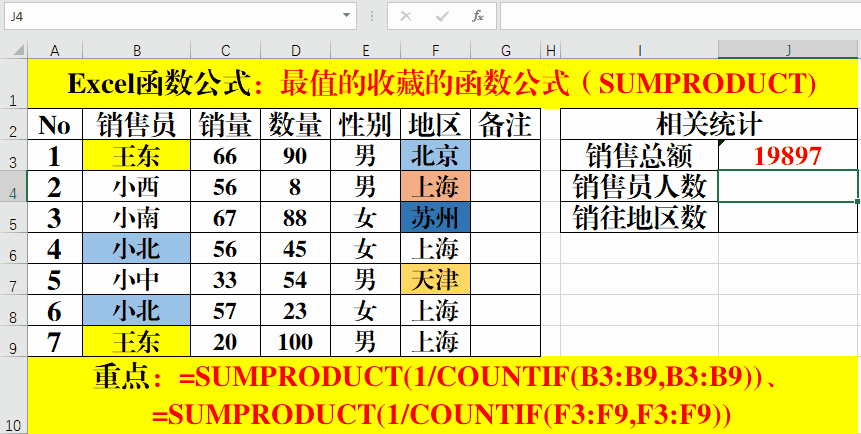Click the No header cell
Screen dimensions: 861x434
pyautogui.click(x=55, y=124)
